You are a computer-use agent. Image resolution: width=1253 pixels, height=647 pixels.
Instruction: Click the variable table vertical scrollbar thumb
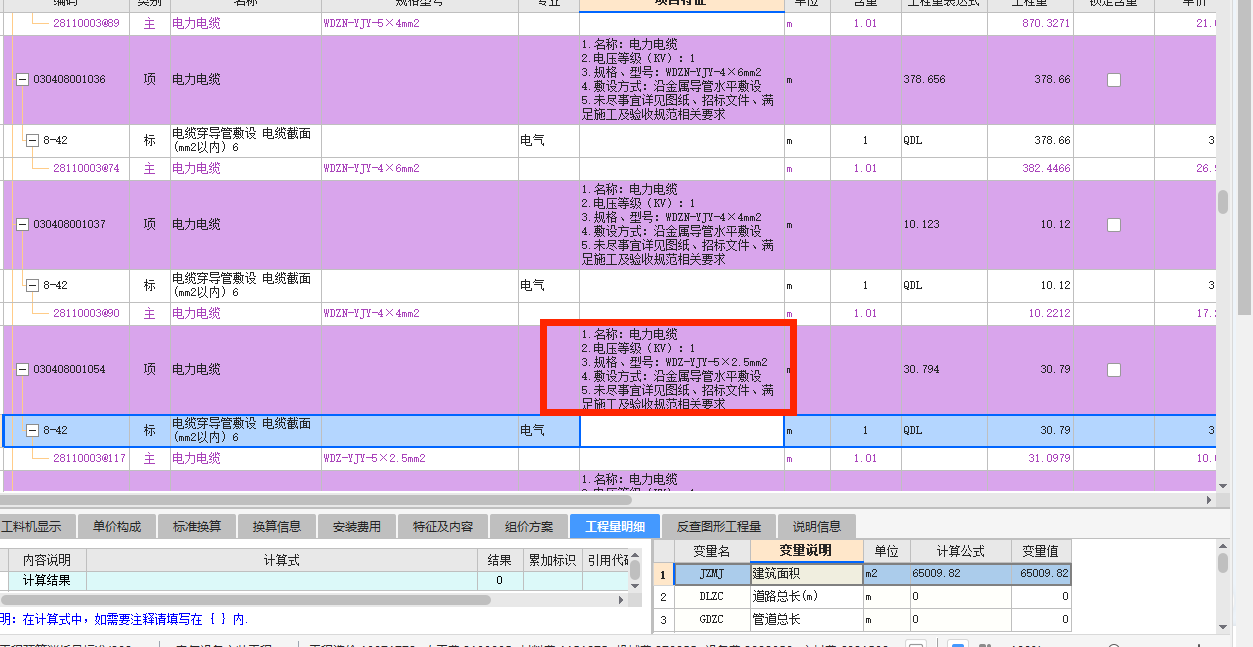click(1222, 563)
